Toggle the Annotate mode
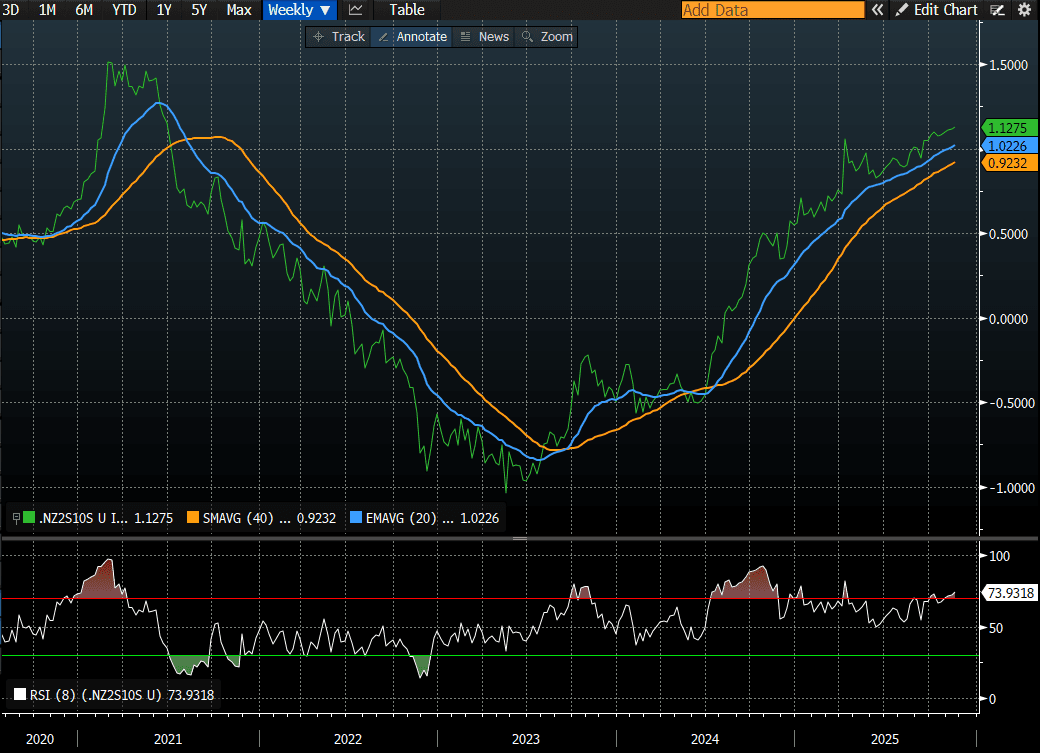This screenshot has height=753, width=1040. point(411,37)
